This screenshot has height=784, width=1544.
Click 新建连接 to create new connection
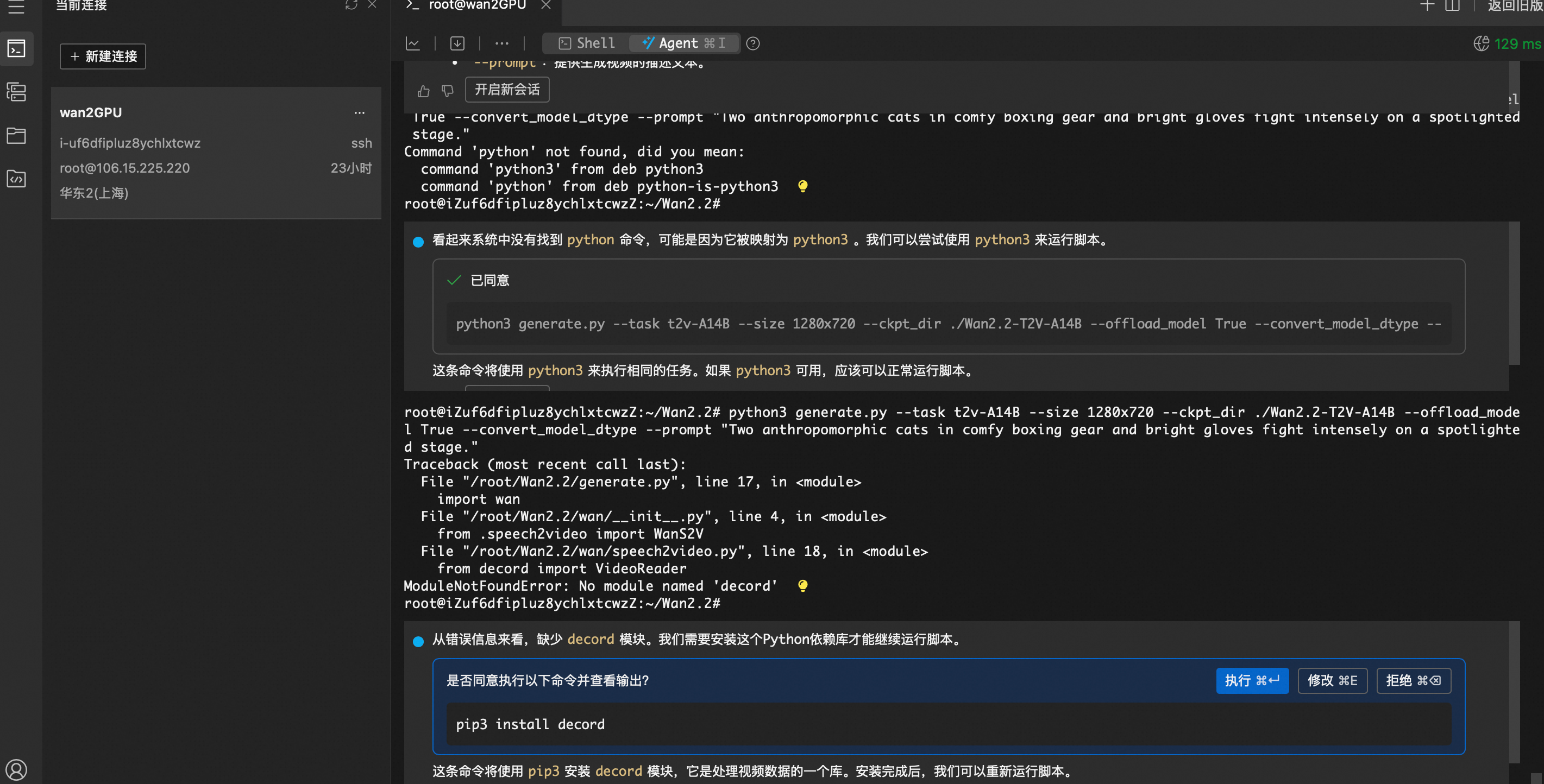coord(103,56)
